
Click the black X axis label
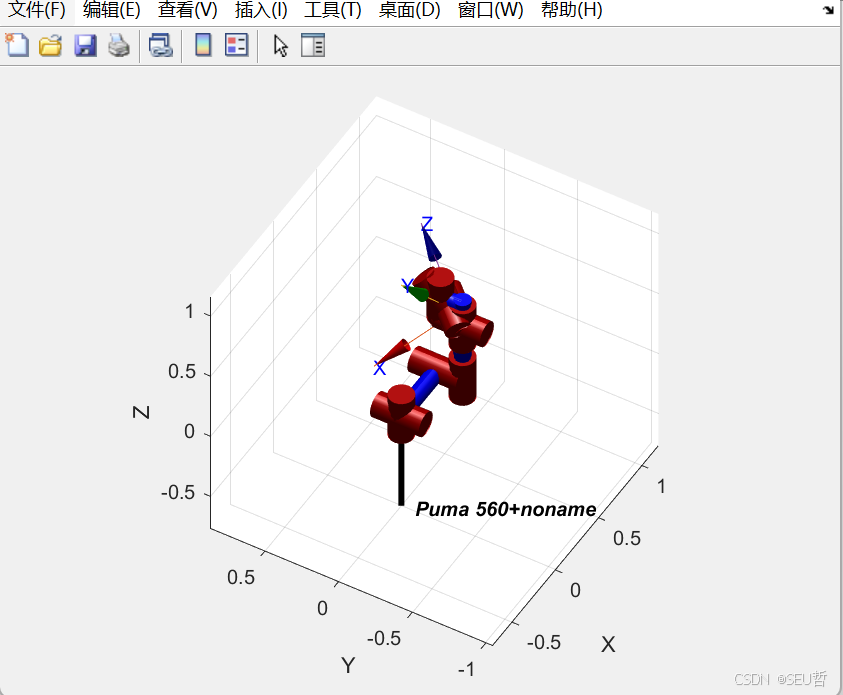[608, 644]
